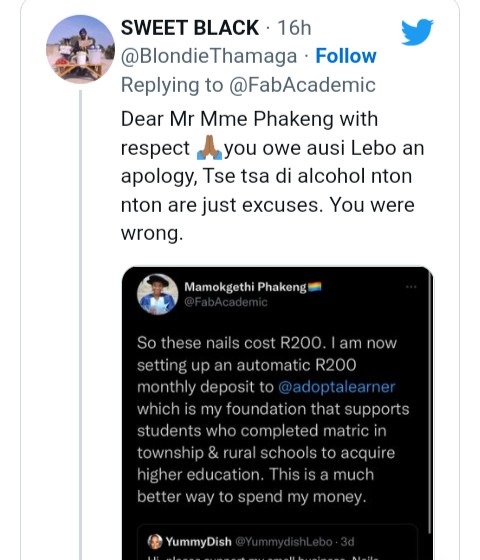
Task: Click the praying hands emoji
Action: [x=210, y=148]
